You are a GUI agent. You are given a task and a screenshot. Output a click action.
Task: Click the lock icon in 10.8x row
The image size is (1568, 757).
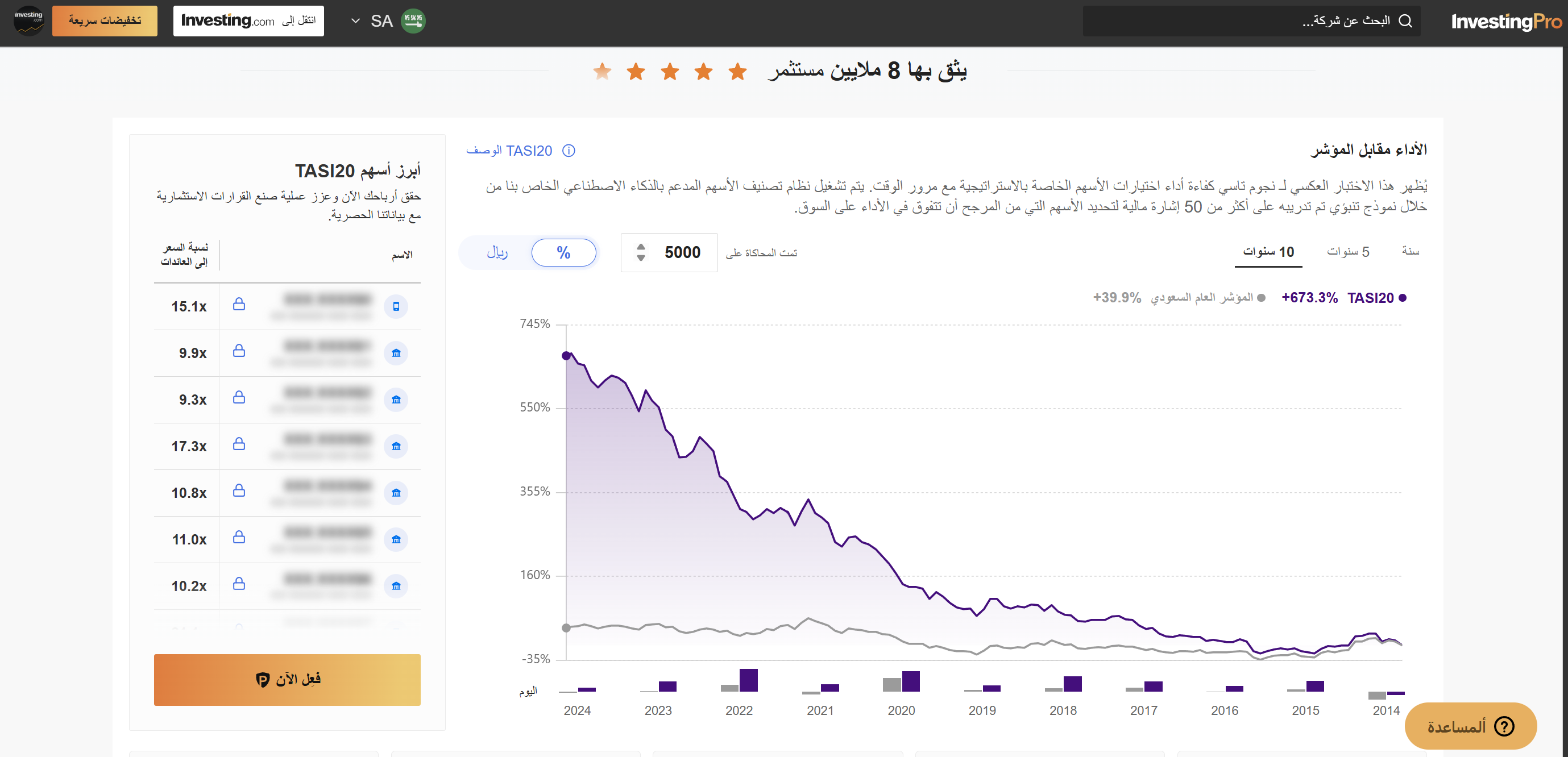(239, 490)
